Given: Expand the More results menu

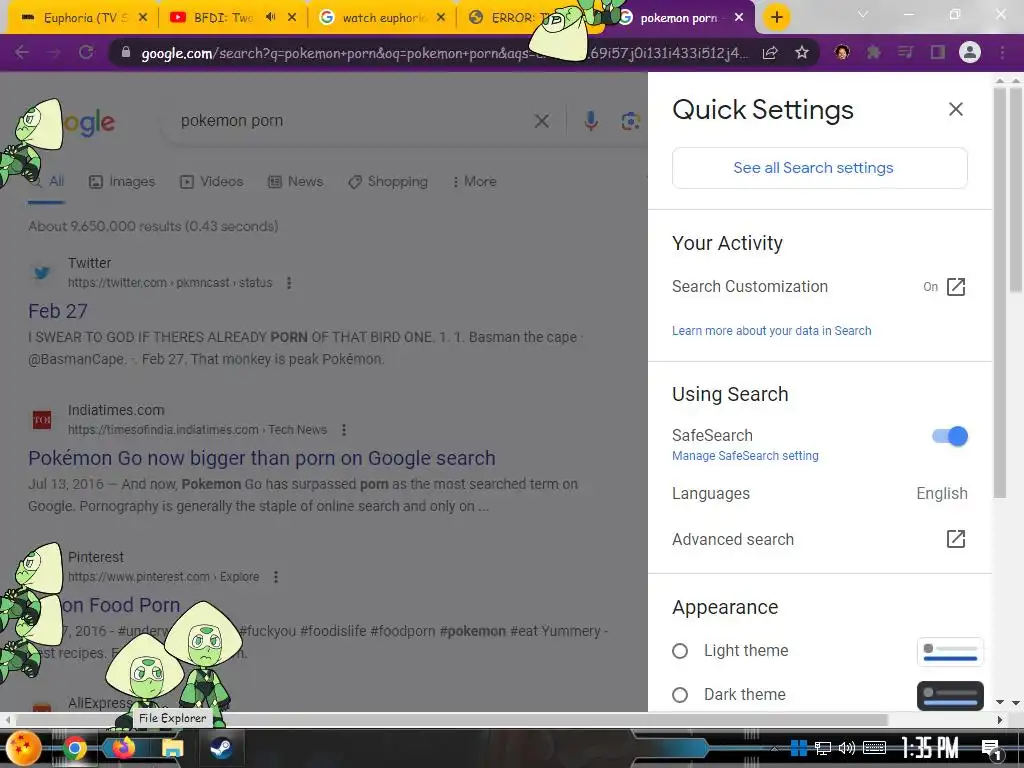Looking at the screenshot, I should pyautogui.click(x=474, y=182).
